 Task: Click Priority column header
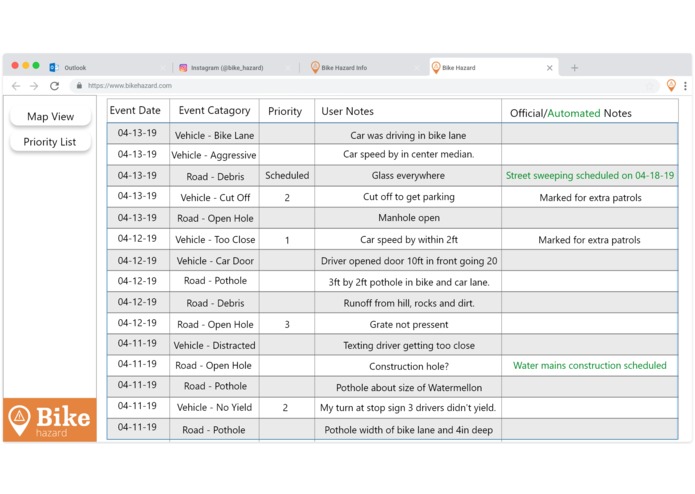click(x=285, y=111)
